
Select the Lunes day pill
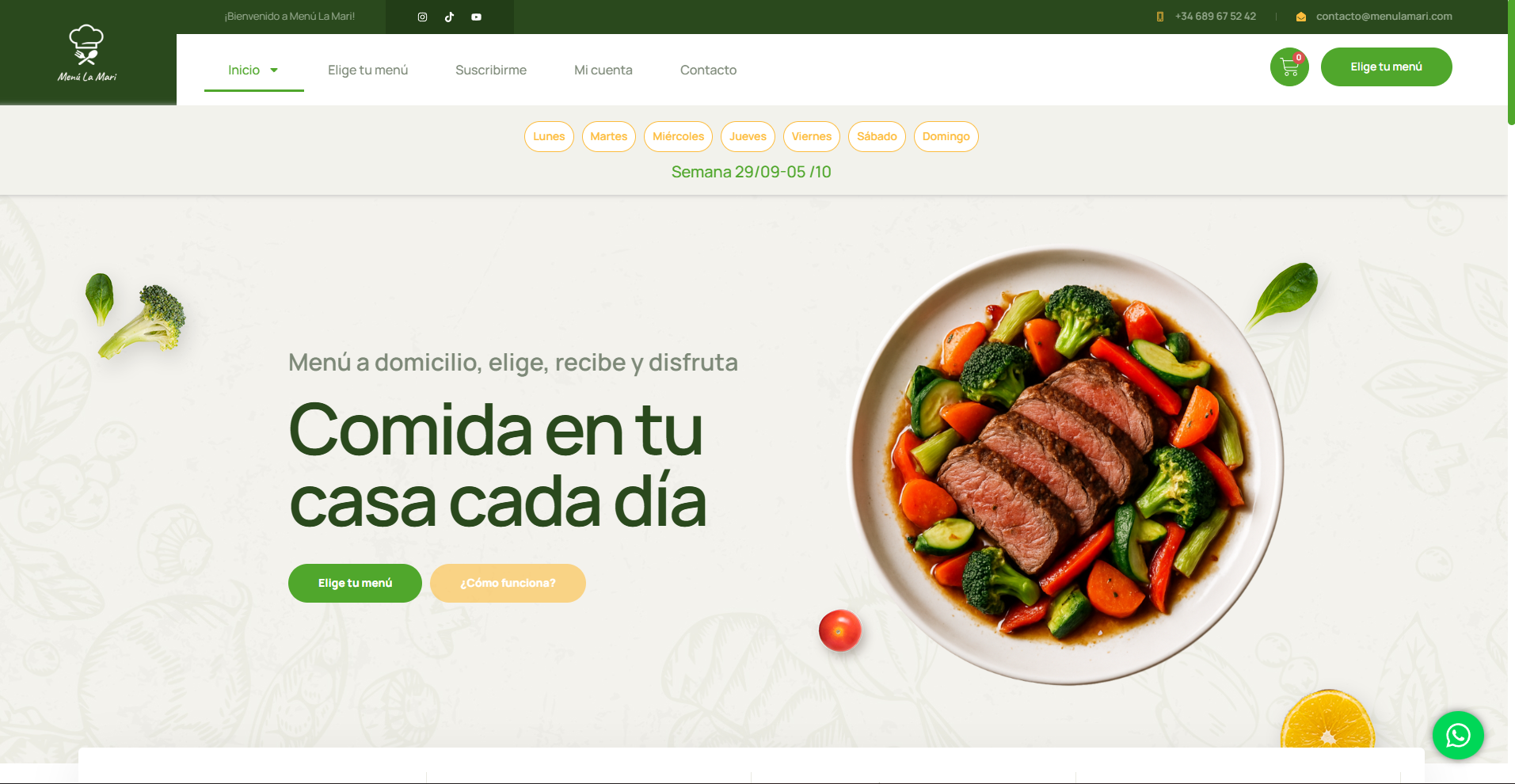549,136
